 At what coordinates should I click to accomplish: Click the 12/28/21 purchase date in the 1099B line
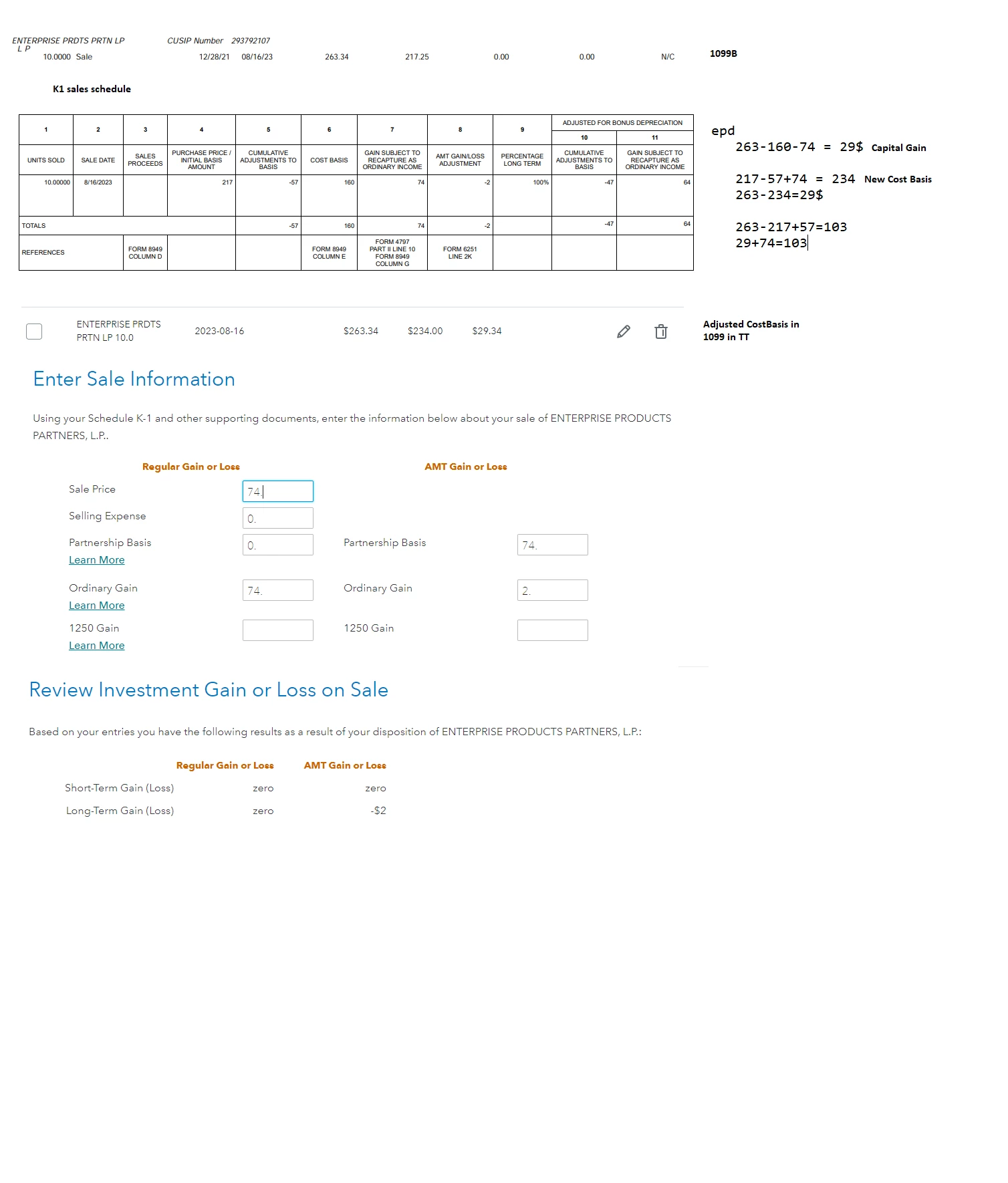pos(214,57)
